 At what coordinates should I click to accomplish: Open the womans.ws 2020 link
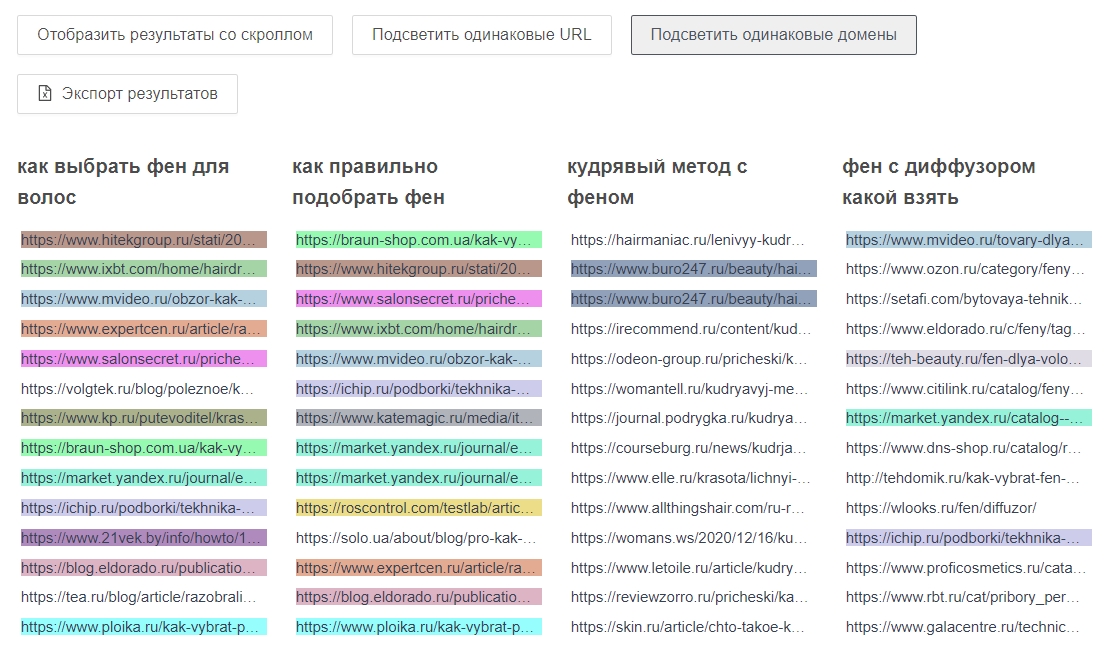pyautogui.click(x=690, y=537)
